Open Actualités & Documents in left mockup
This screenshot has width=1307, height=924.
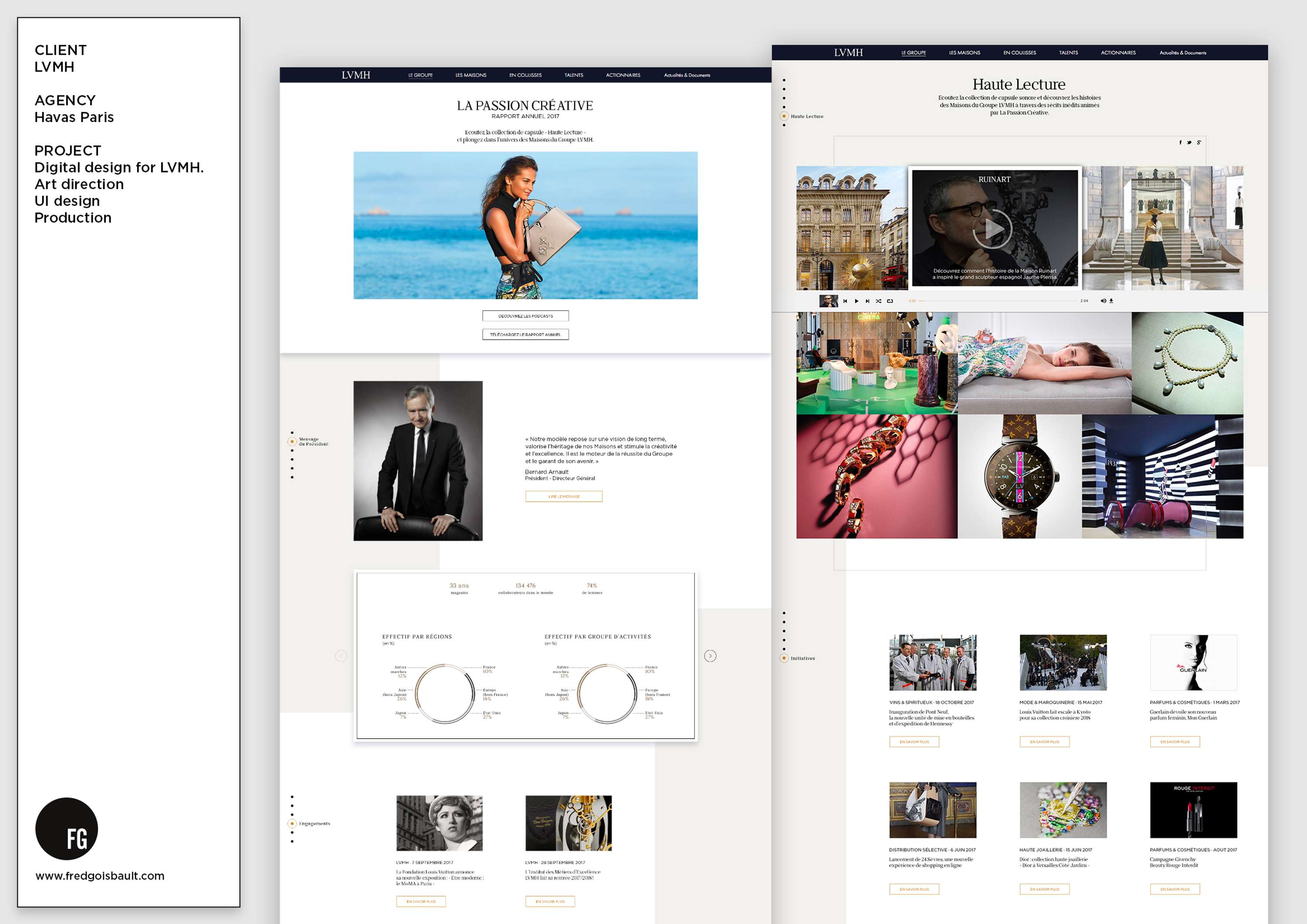[687, 75]
